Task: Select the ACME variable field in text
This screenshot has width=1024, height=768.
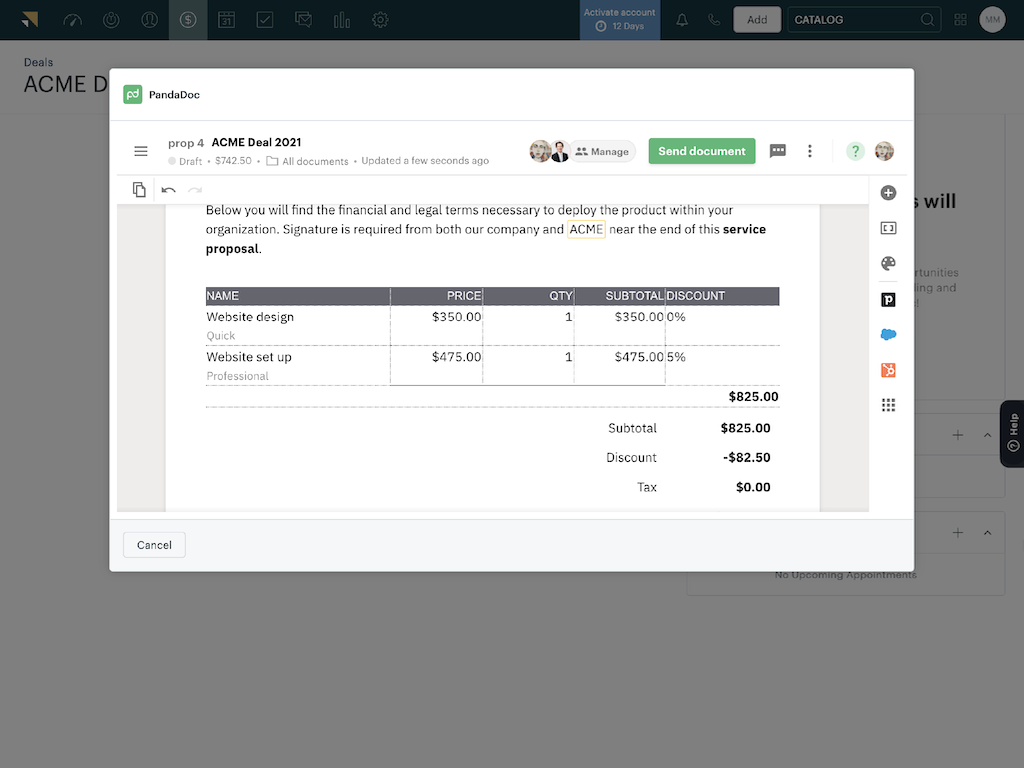Action: click(x=586, y=229)
